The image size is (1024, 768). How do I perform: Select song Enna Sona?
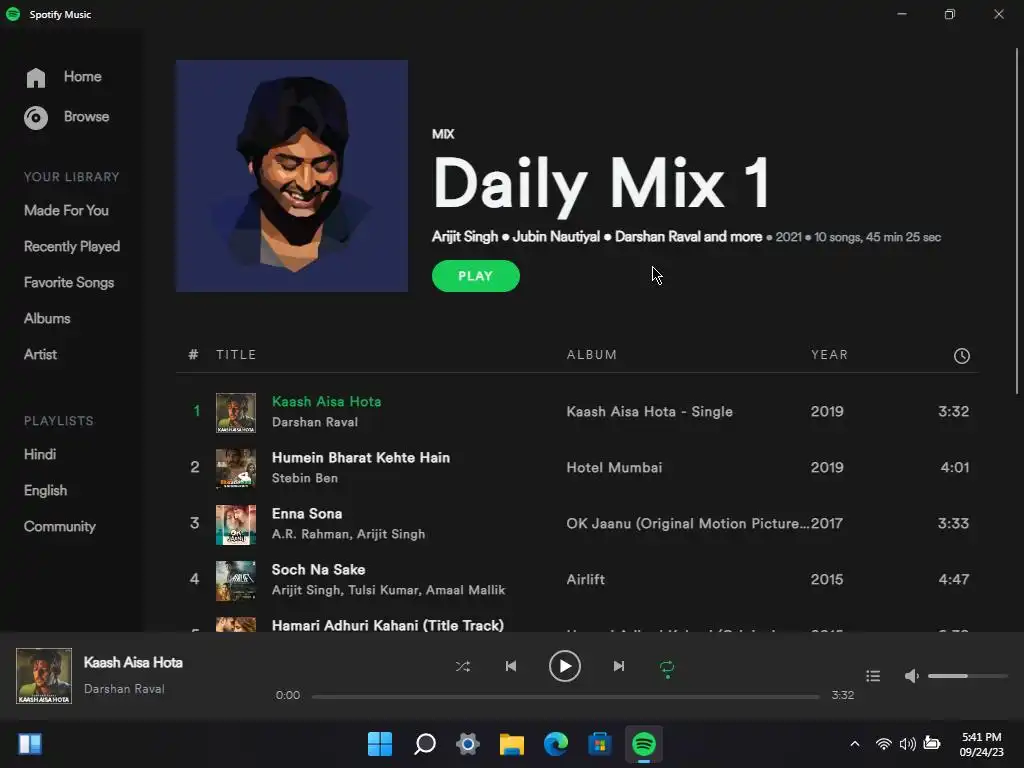pyautogui.click(x=307, y=514)
